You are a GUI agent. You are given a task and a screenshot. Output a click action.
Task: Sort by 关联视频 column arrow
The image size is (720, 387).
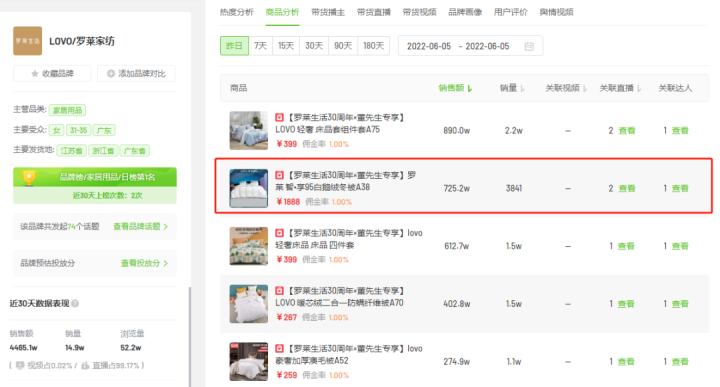[585, 88]
